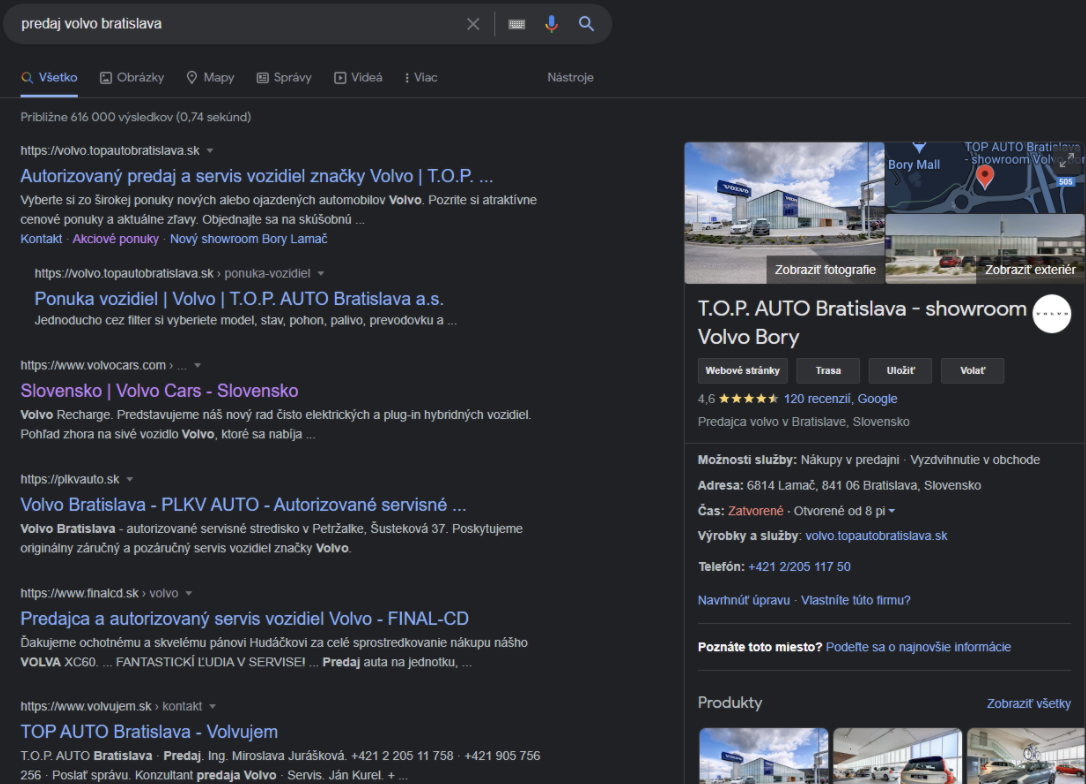The height and width of the screenshot is (784, 1086).
Task: Open the Správy tab
Action: [x=284, y=78]
